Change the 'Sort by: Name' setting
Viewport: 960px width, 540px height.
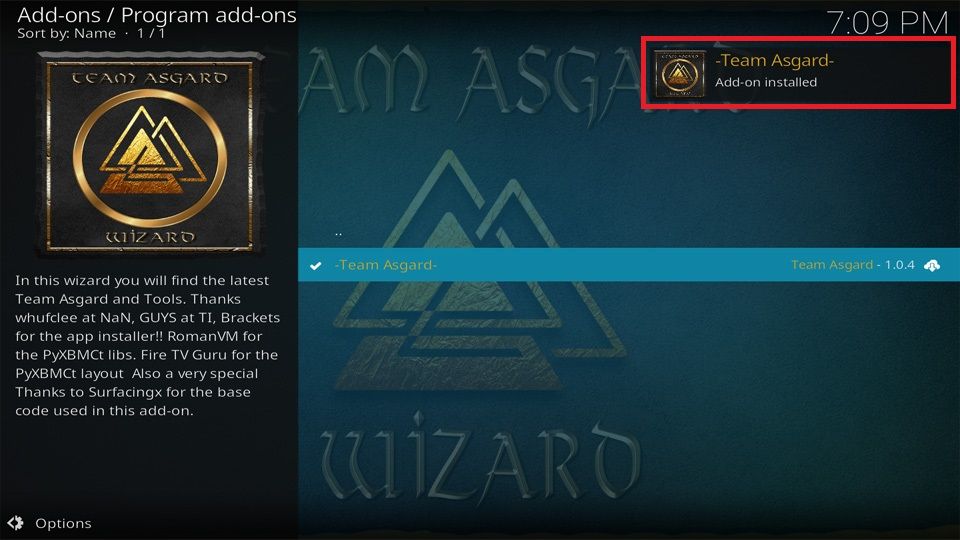(x=66, y=34)
